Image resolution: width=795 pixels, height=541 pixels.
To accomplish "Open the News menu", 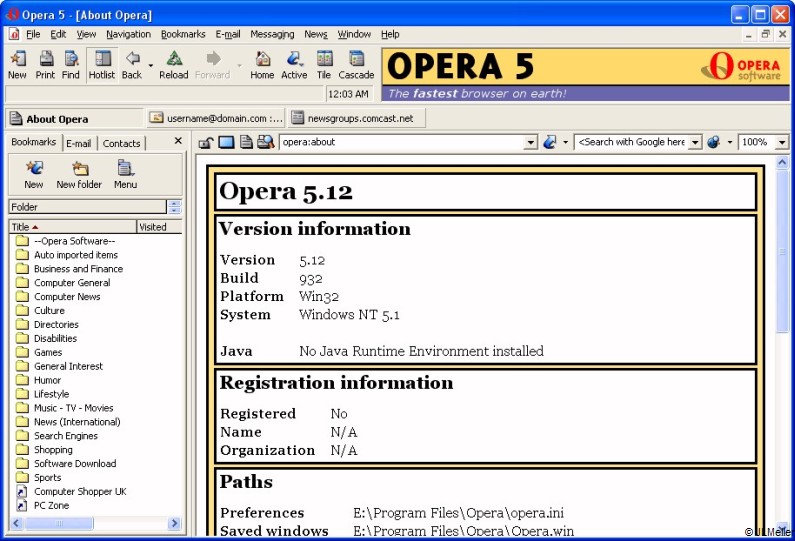I will 316,34.
